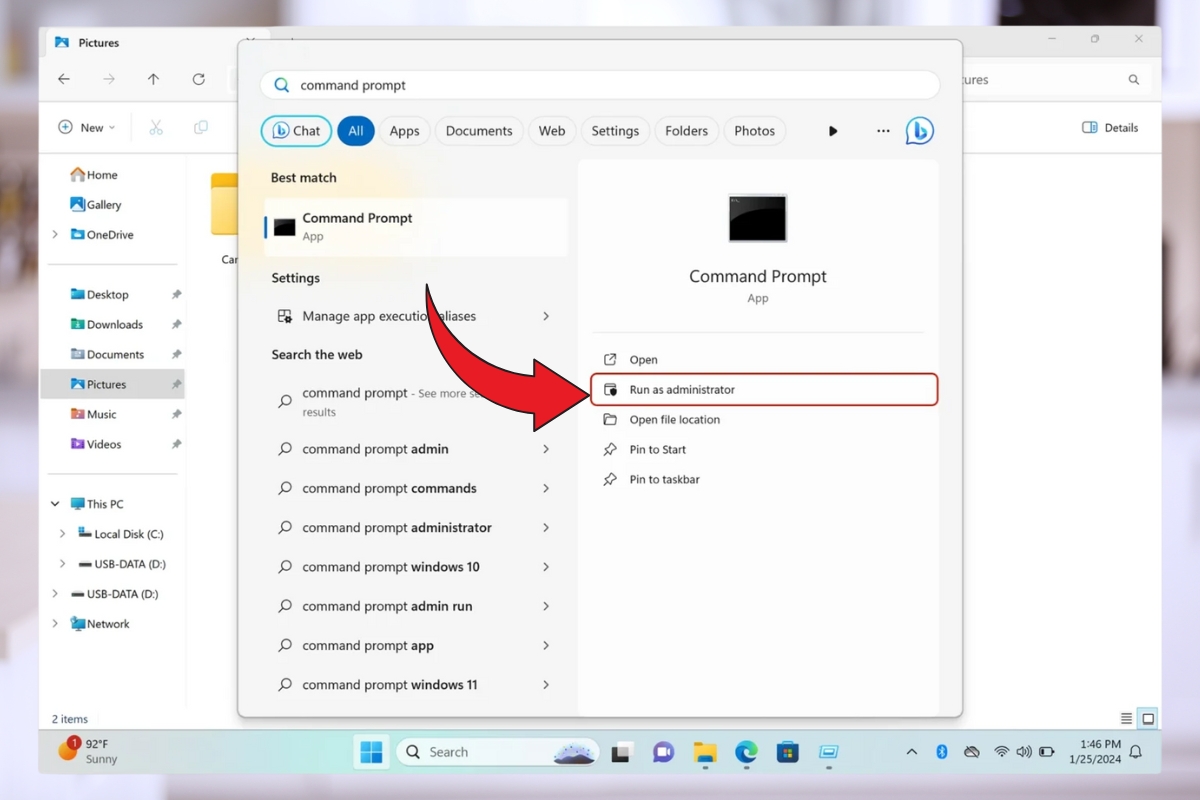
Task: Open Music quick access folder
Action: pyautogui.click(x=94, y=414)
